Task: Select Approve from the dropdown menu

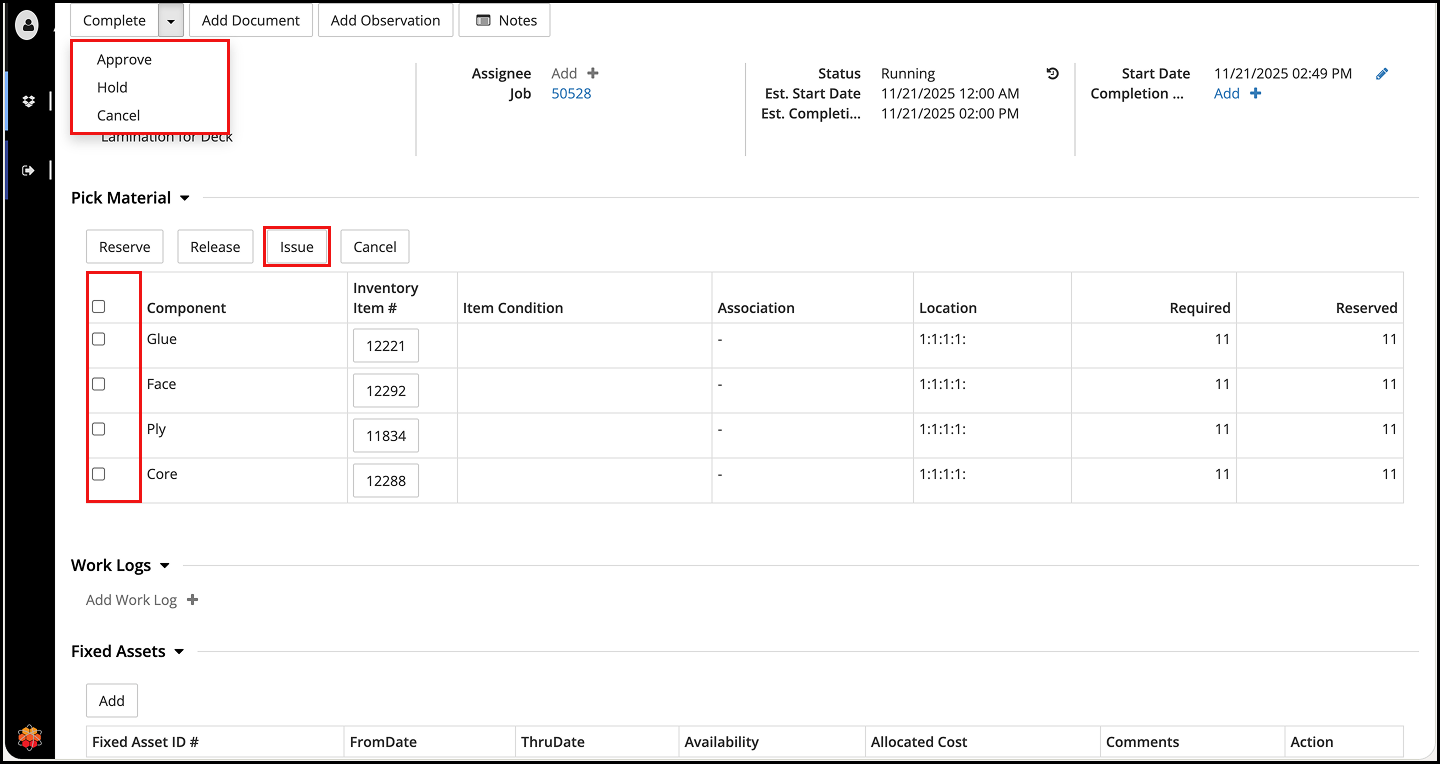Action: [124, 60]
